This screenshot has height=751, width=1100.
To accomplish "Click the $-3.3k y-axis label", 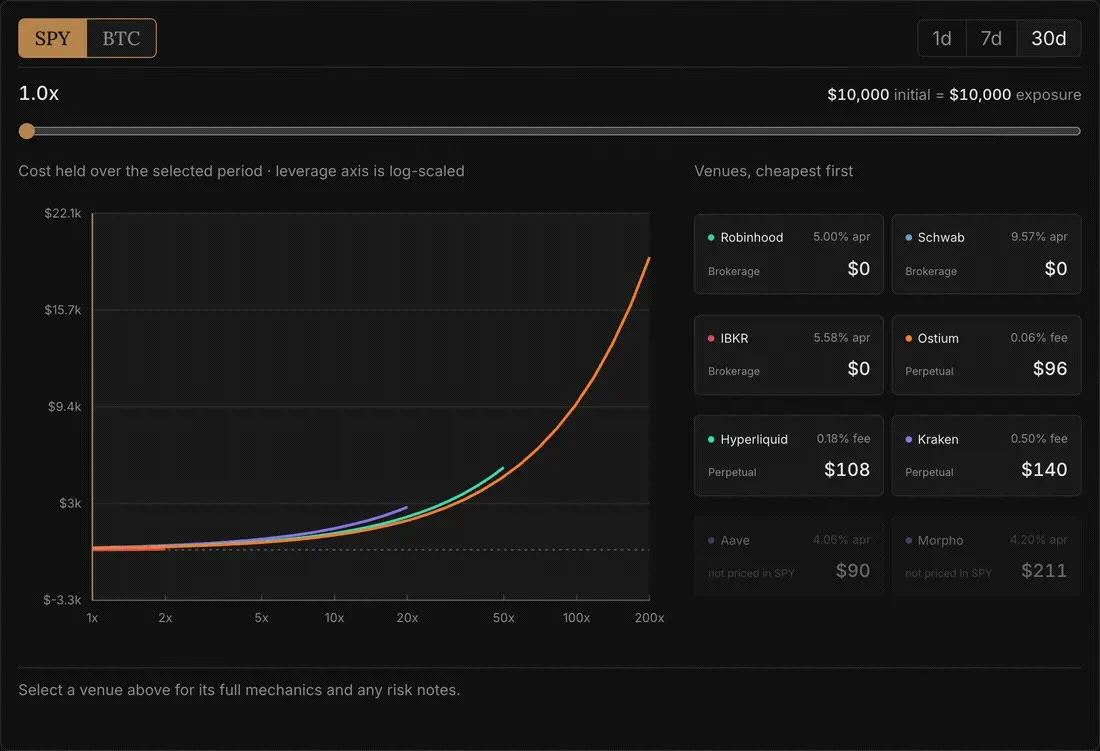I will tap(62, 600).
